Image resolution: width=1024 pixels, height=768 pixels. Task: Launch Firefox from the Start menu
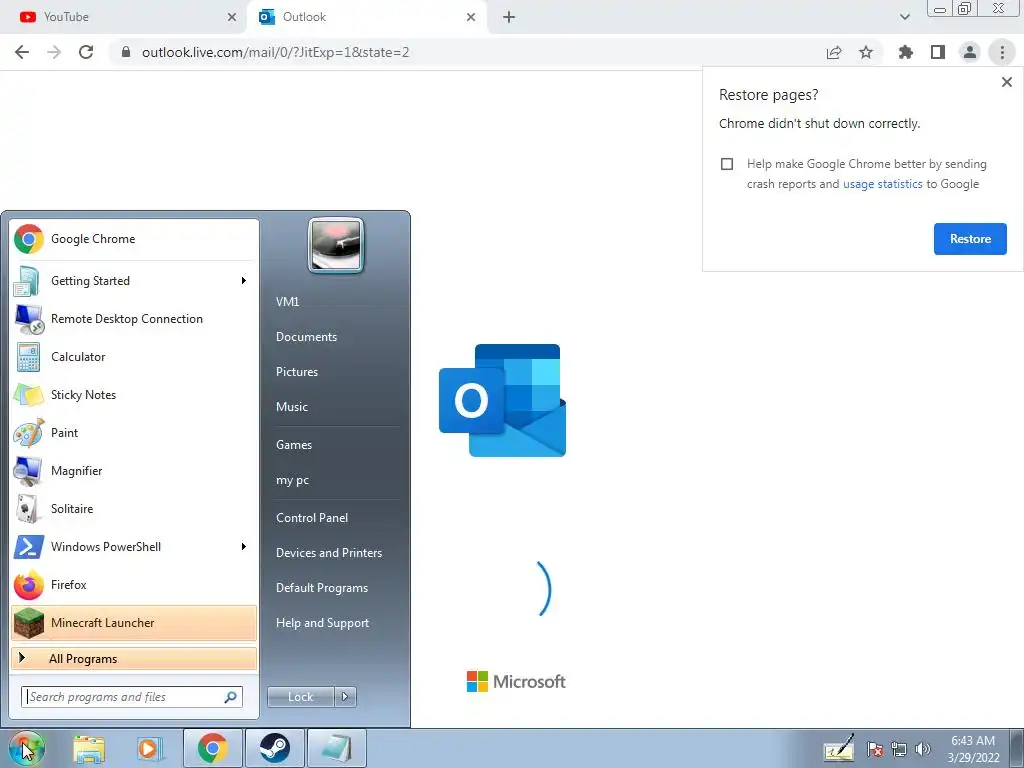click(134, 584)
